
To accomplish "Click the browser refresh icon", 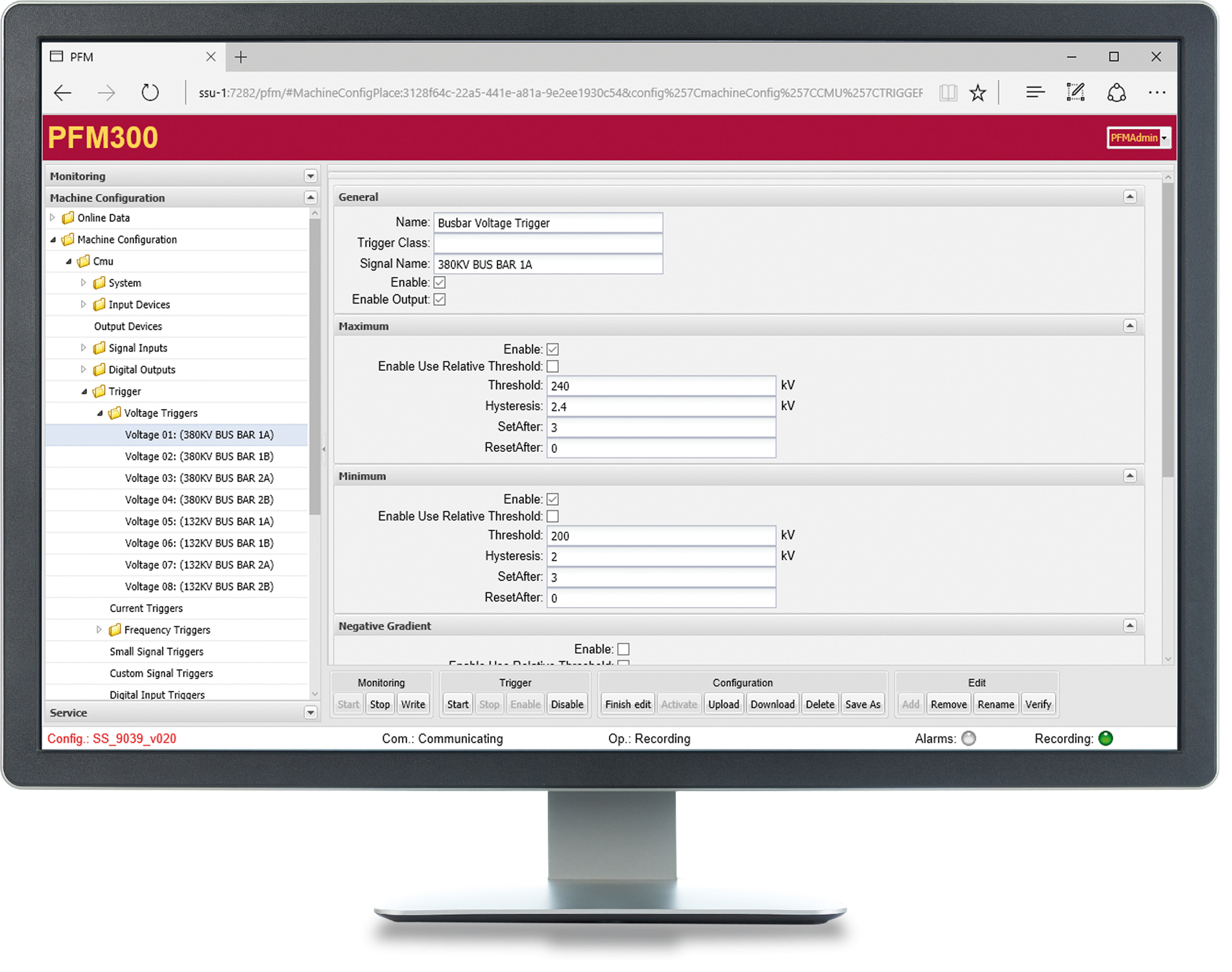I will (150, 93).
